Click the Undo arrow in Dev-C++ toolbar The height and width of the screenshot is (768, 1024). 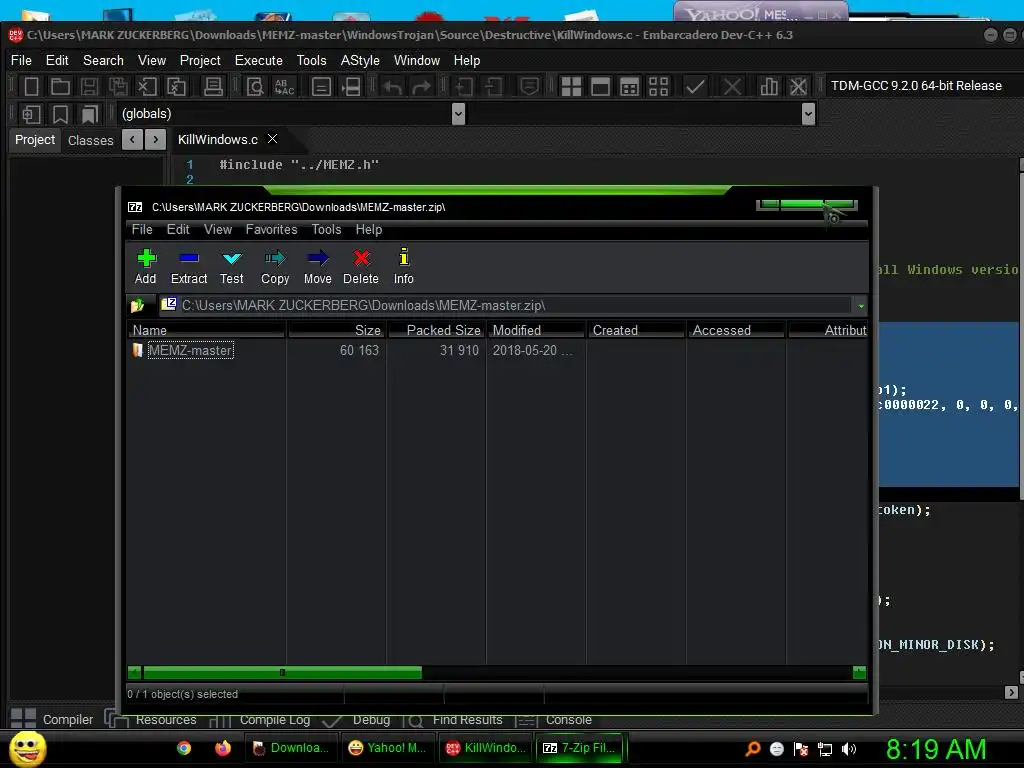392,86
